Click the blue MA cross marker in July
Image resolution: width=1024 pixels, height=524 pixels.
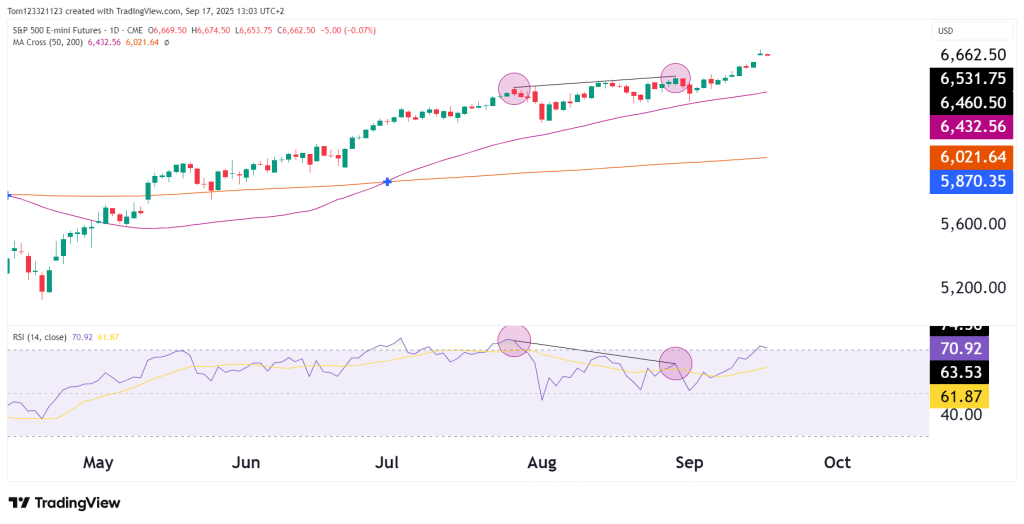(388, 182)
